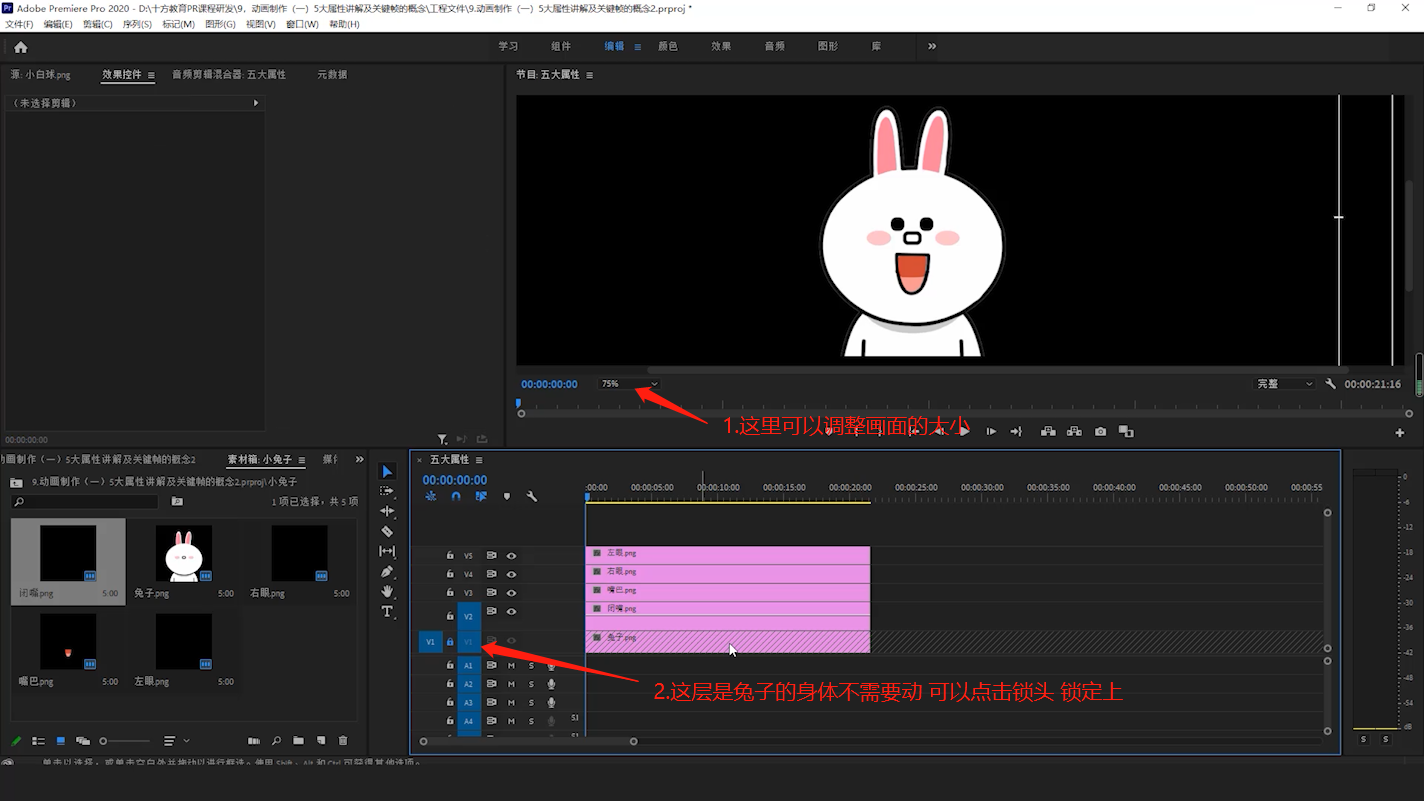Open the 序列(S) menu
The image size is (1424, 801).
click(137, 24)
